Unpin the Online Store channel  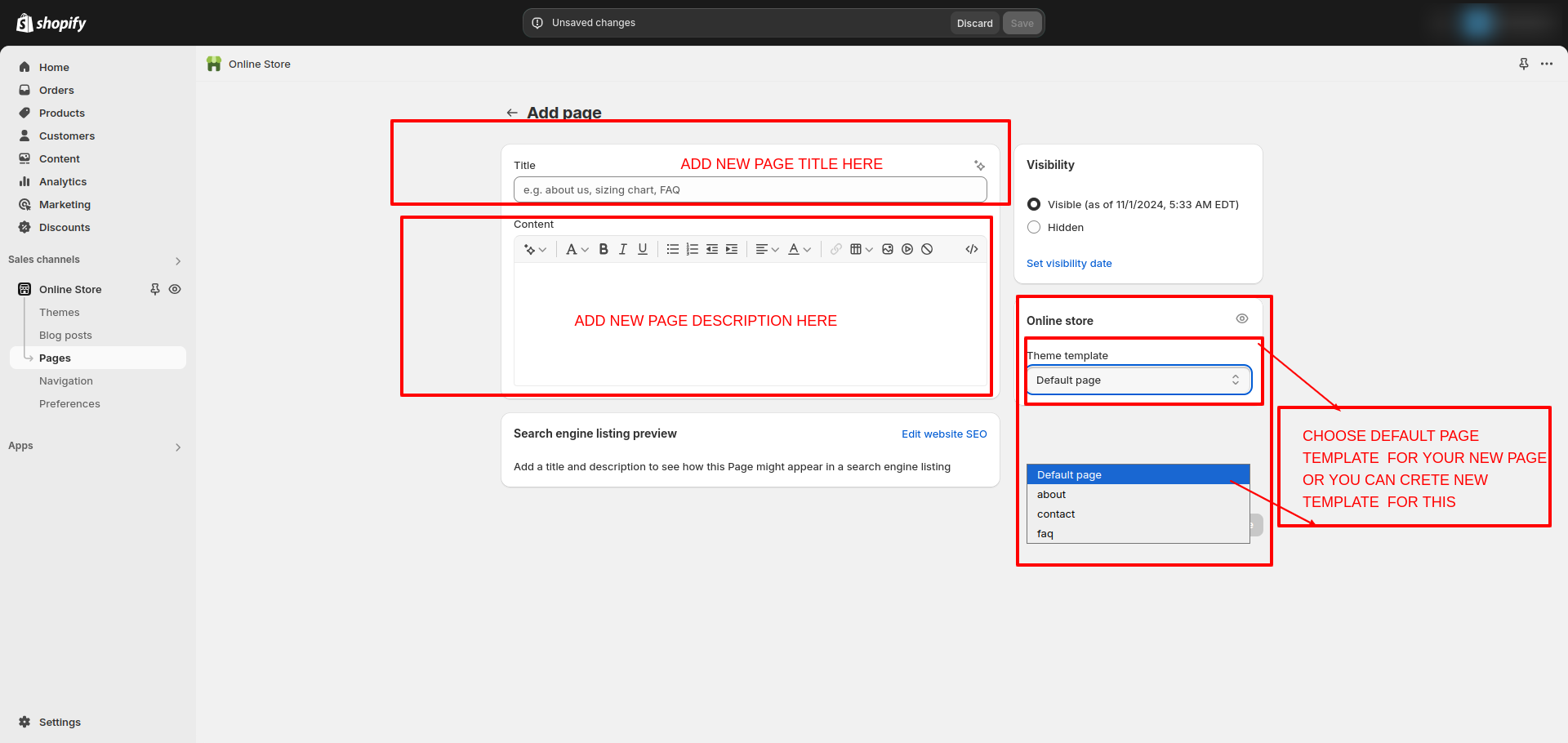[x=155, y=289]
